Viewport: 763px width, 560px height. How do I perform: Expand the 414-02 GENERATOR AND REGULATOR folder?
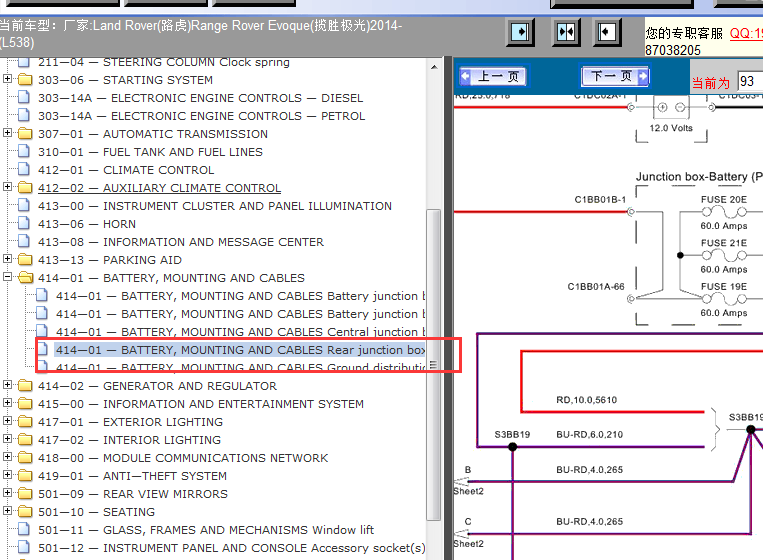(7, 385)
